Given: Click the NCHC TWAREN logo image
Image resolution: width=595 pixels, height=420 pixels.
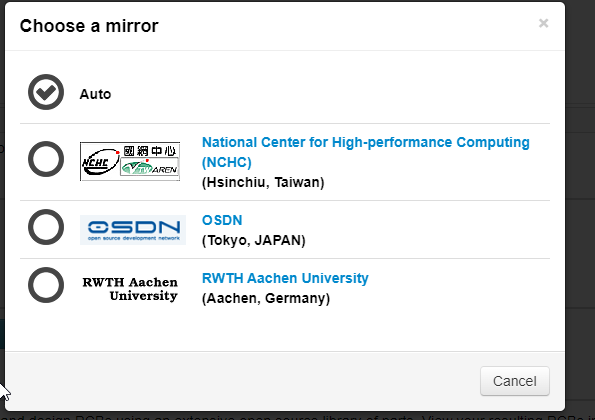Looking at the screenshot, I should pos(130,161).
